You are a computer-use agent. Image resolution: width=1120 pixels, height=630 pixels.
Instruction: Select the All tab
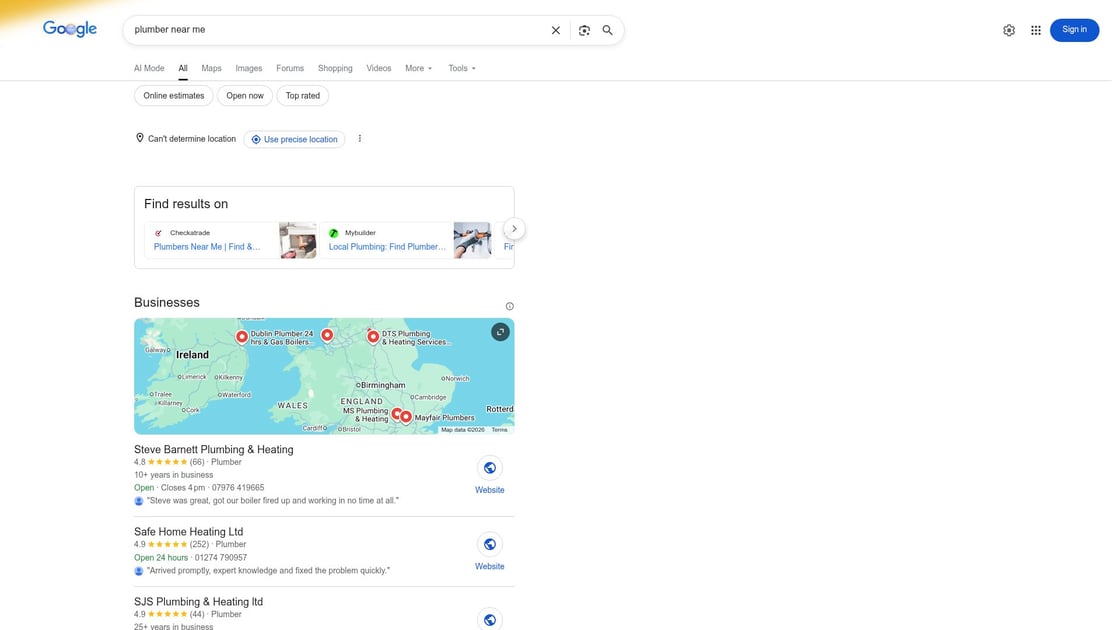[183, 69]
